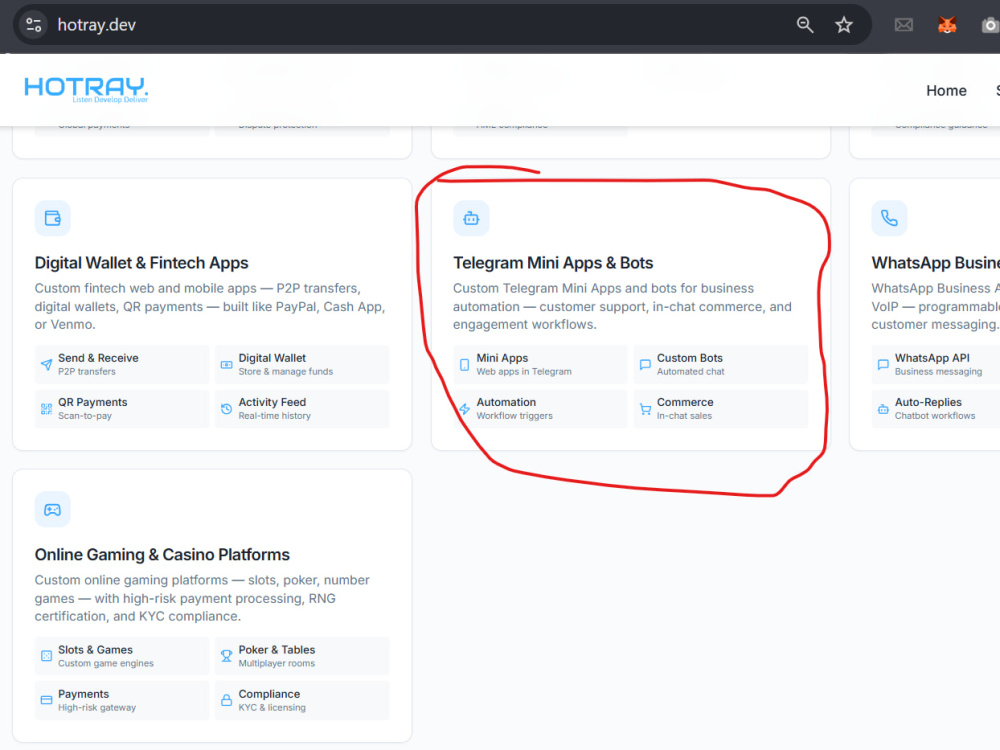Select the Custom Bots feature tile
Viewport: 1000px width, 750px height.
721,365
